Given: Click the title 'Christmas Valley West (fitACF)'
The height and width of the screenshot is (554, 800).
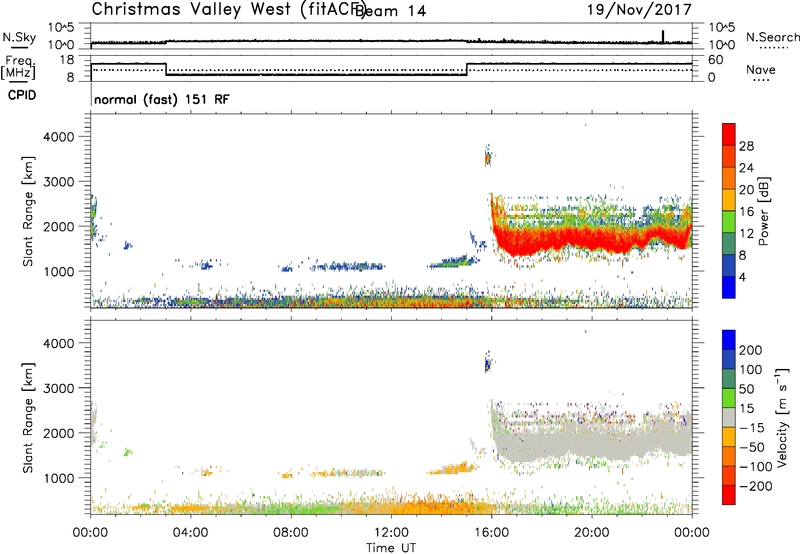Looking at the screenshot, I should [x=228, y=10].
